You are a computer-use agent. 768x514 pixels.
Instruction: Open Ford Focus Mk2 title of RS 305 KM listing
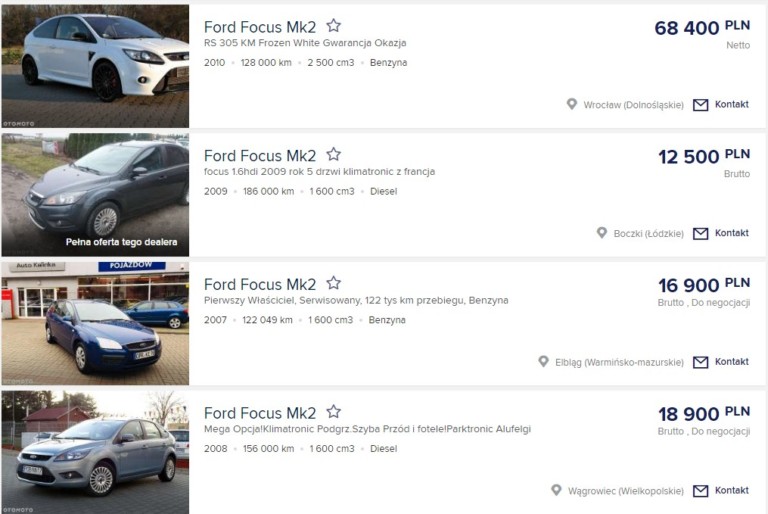tap(260, 28)
